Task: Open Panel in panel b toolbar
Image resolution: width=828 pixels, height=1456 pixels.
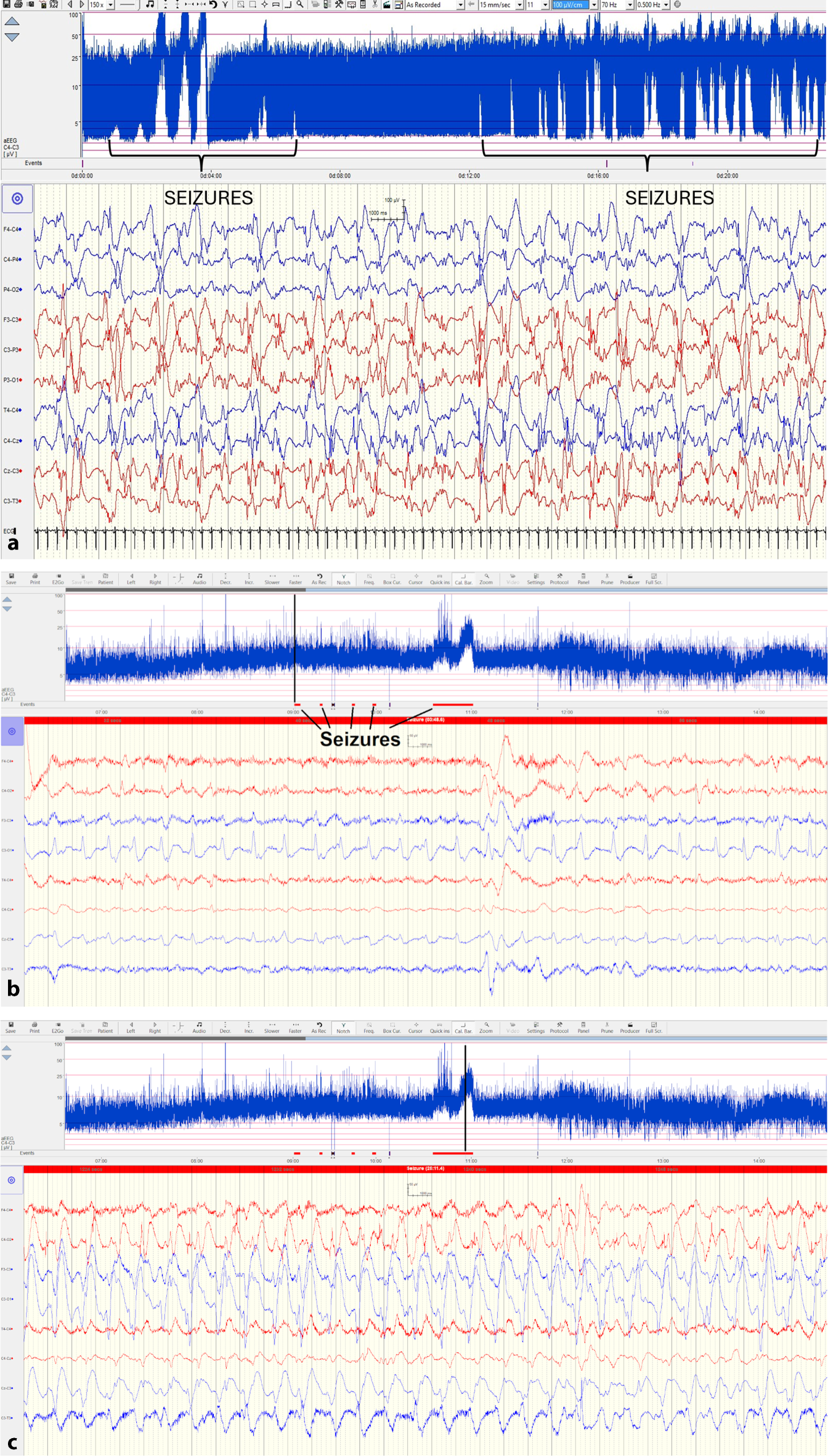Action: point(583,579)
